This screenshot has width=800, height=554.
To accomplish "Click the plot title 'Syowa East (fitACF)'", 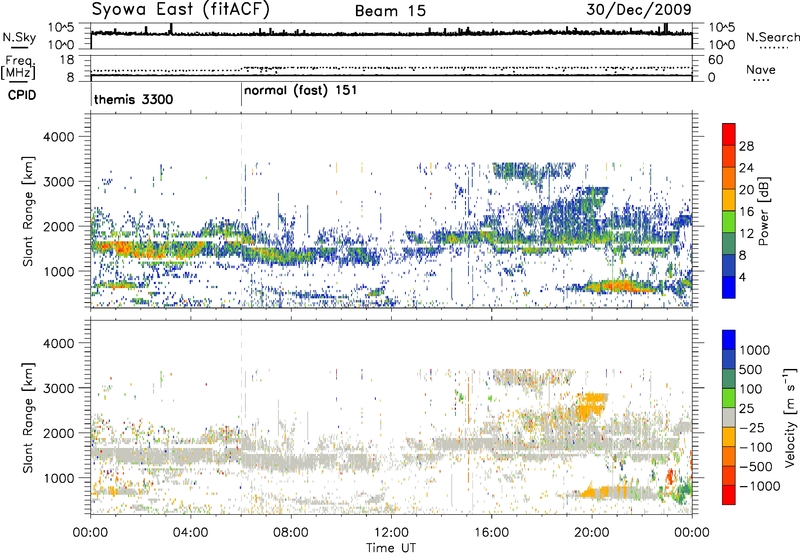I will point(181,9).
